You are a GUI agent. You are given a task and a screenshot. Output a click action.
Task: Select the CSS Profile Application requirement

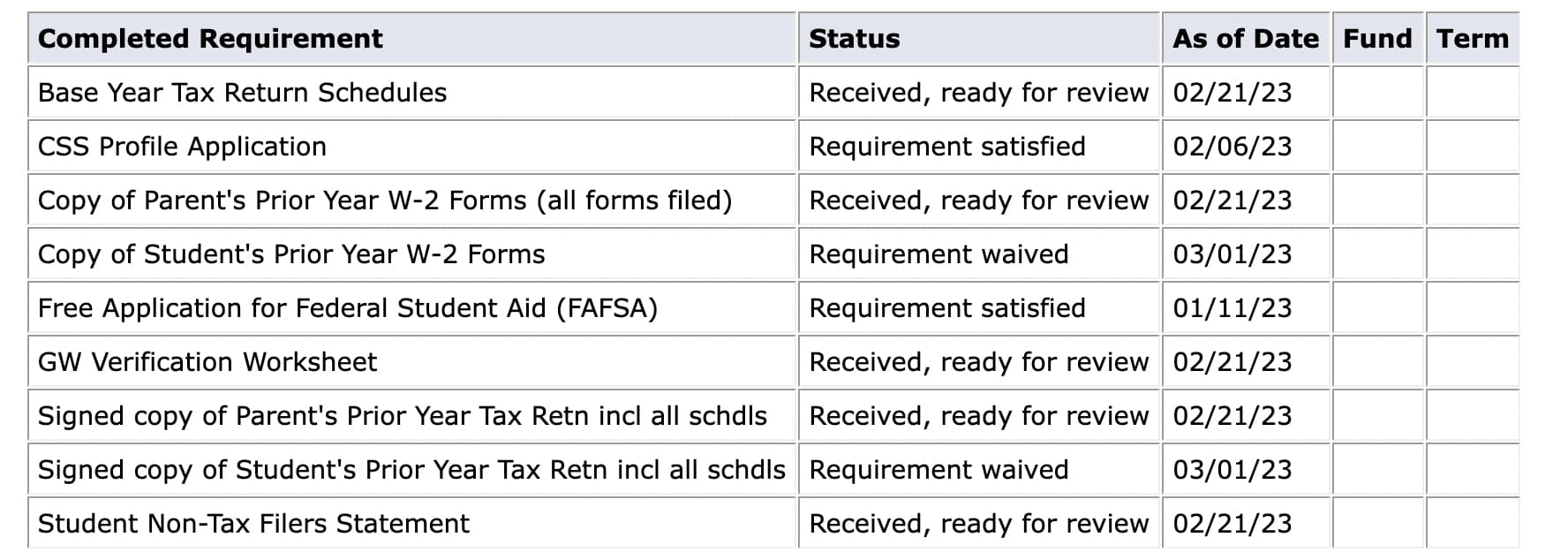(x=182, y=147)
